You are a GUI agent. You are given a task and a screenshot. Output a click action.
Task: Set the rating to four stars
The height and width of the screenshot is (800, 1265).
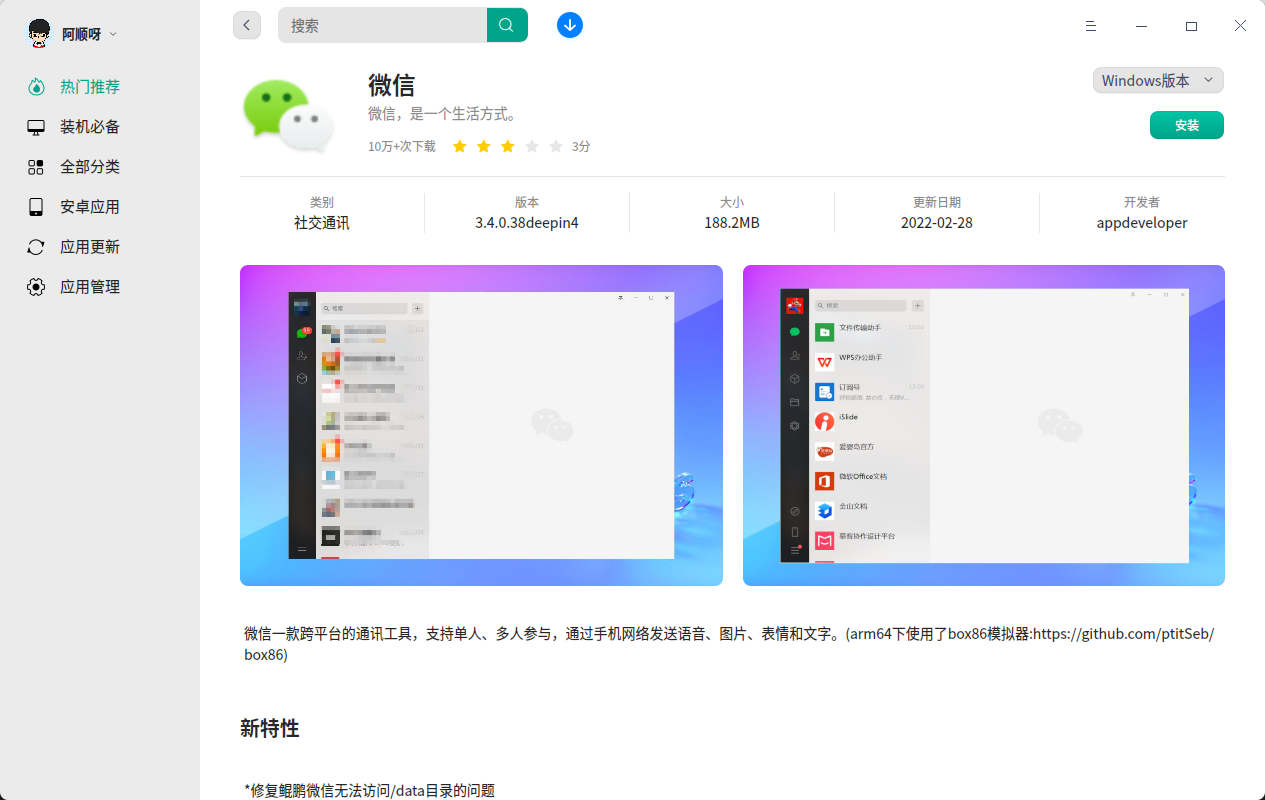[532, 146]
